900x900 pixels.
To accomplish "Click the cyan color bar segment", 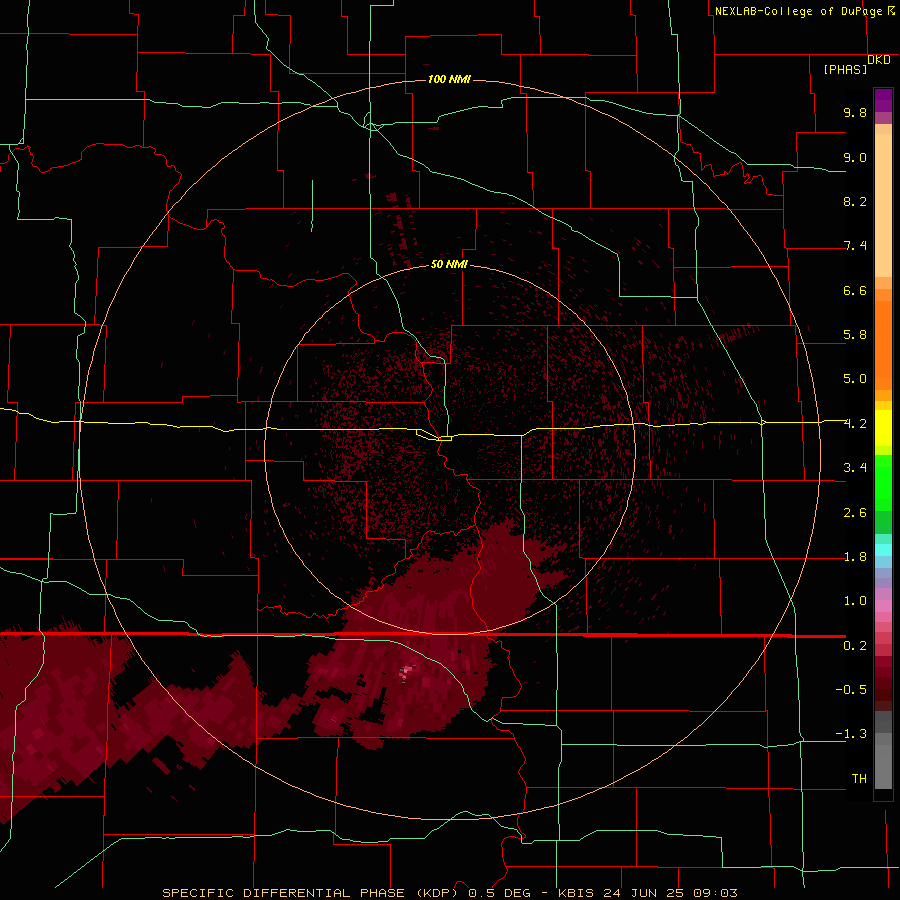I will point(883,550).
